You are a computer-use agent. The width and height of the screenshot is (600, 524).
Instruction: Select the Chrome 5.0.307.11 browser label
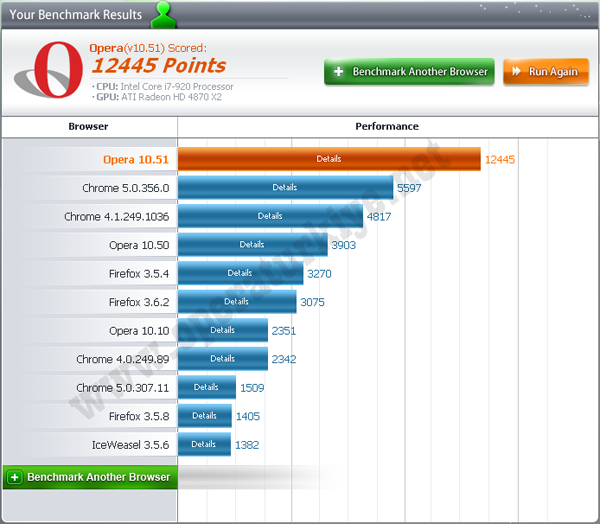[122, 388]
